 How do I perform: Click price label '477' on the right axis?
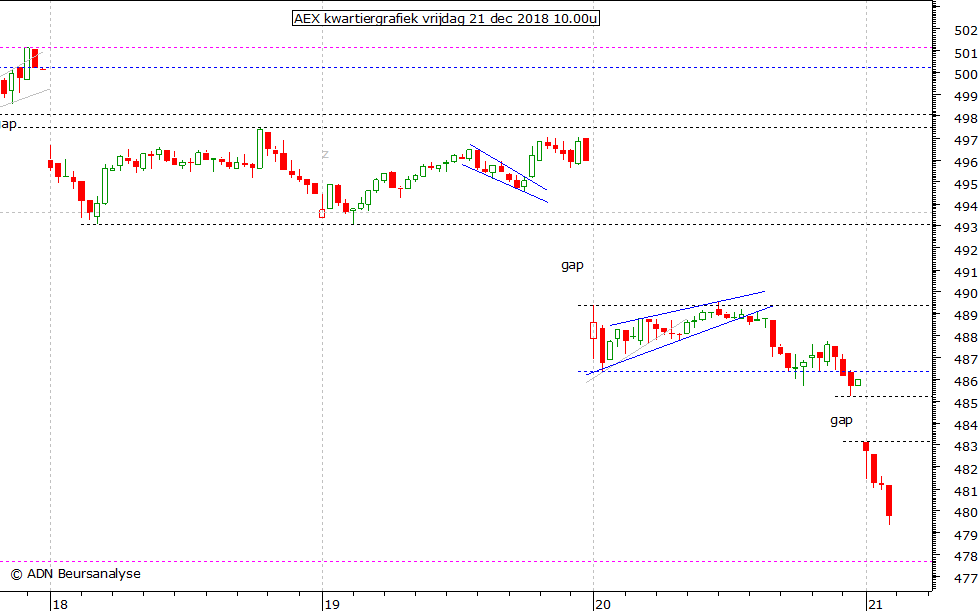coord(966,579)
